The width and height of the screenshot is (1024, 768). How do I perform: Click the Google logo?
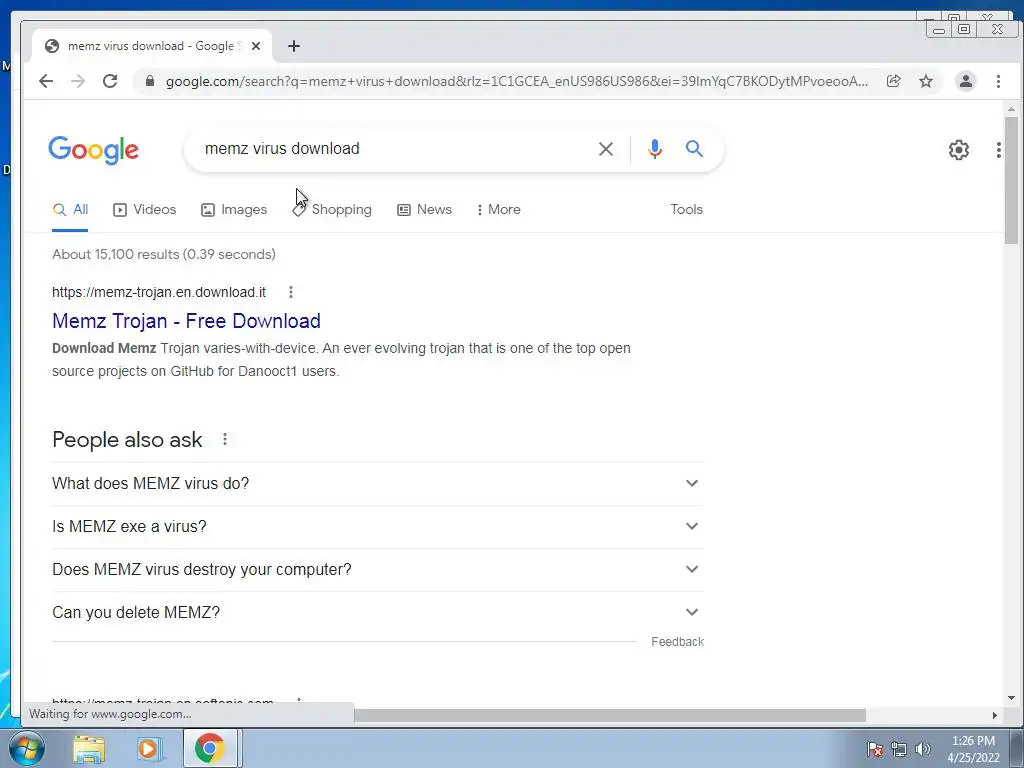tap(93, 150)
